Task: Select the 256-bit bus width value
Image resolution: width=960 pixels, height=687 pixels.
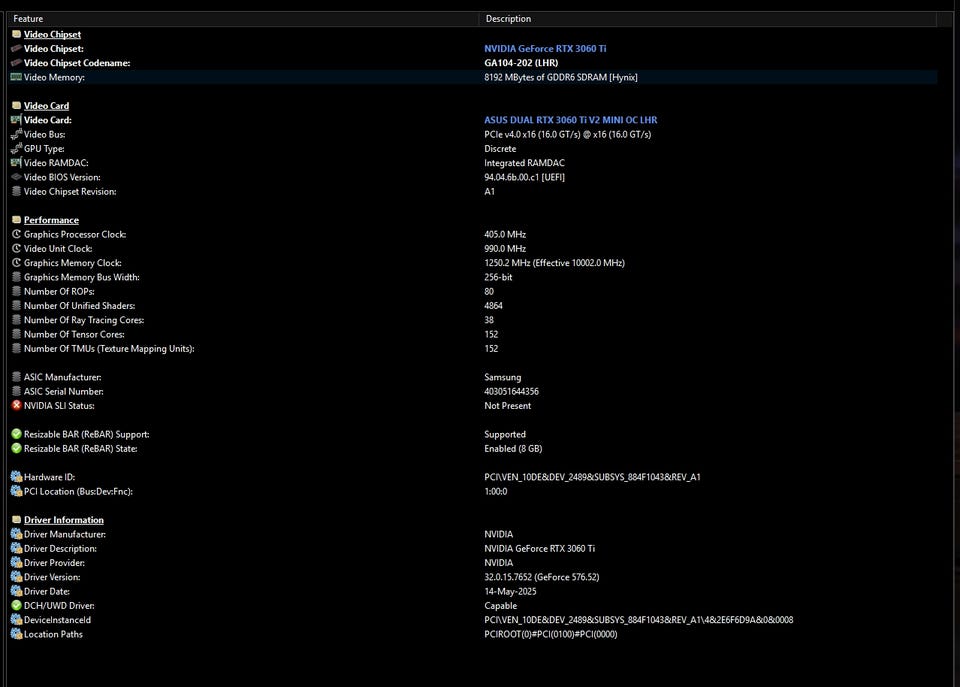Action: click(x=498, y=277)
